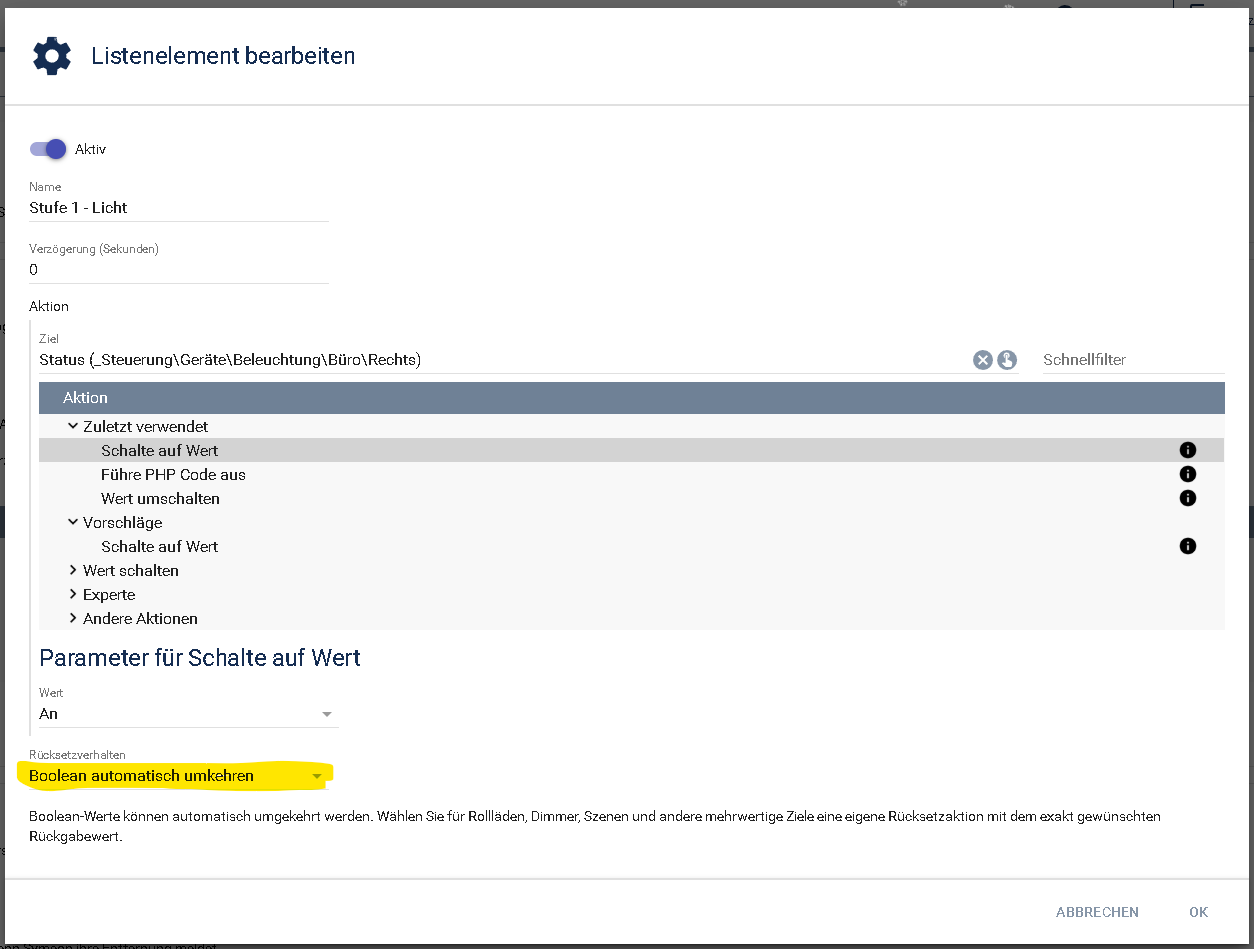Show info for Wert umschalten action
Viewport: 1254px width, 949px height.
(1188, 498)
